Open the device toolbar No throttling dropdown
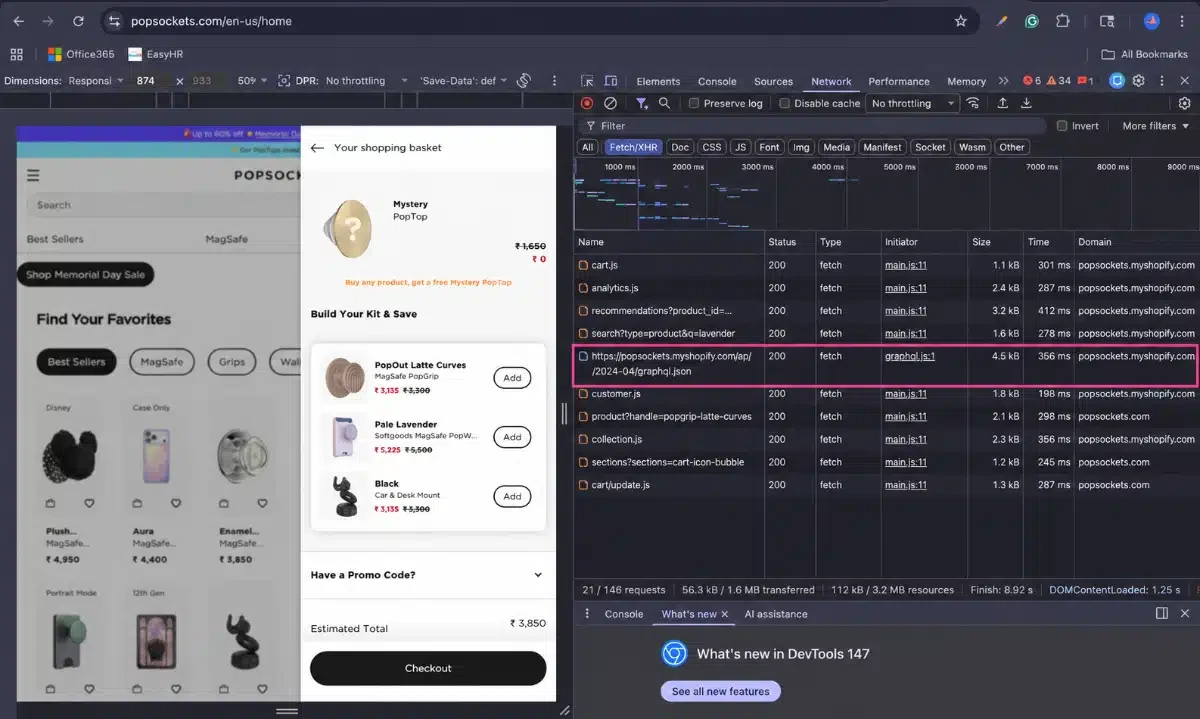 coord(367,80)
